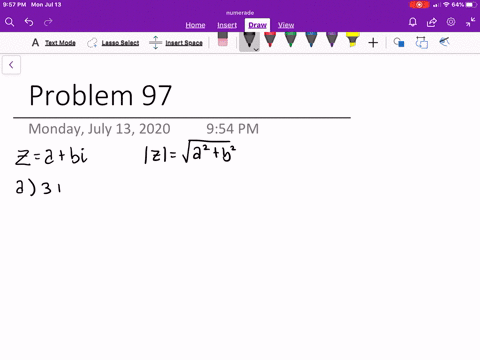Choose the blue pen
480x360 pixels.
[311, 39]
